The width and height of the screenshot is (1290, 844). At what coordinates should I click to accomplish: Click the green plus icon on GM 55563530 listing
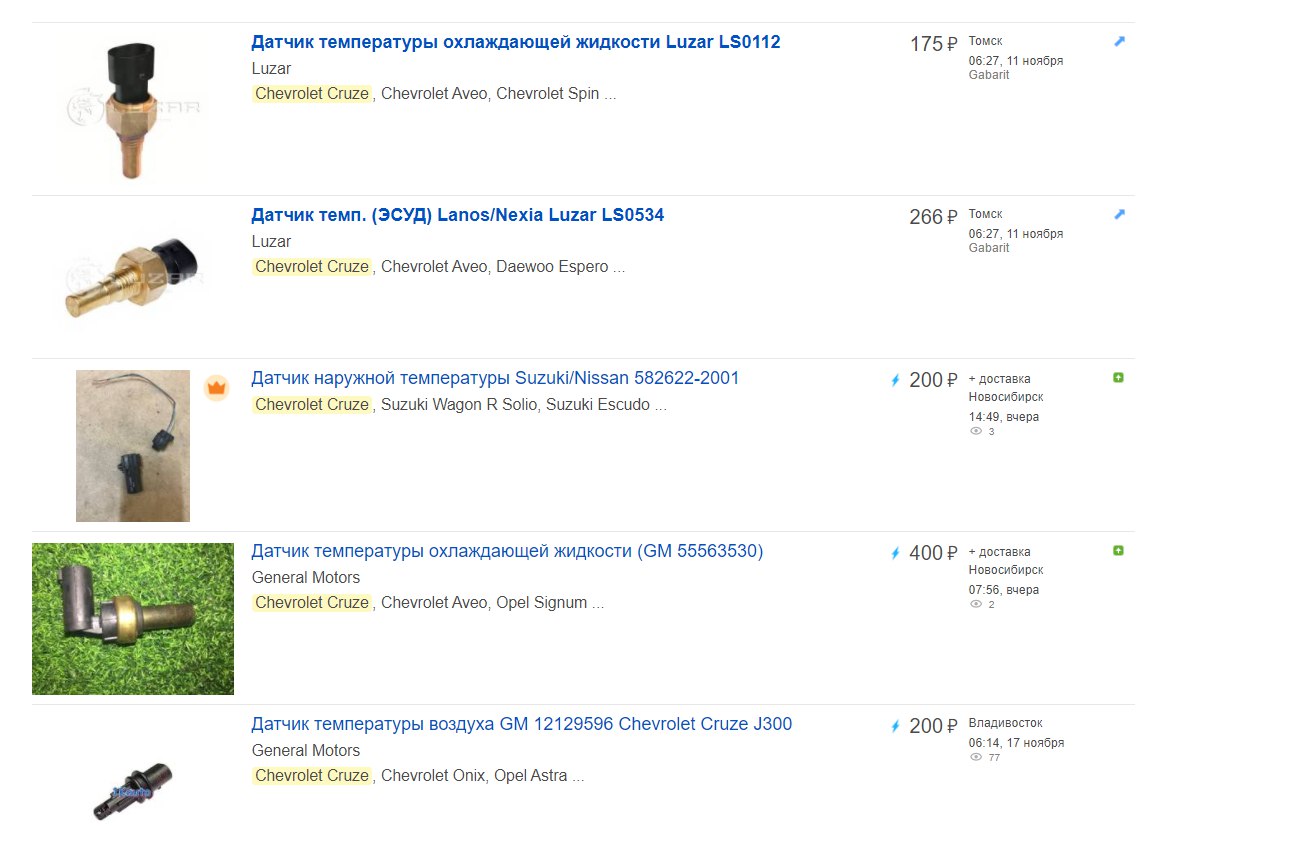[1118, 551]
